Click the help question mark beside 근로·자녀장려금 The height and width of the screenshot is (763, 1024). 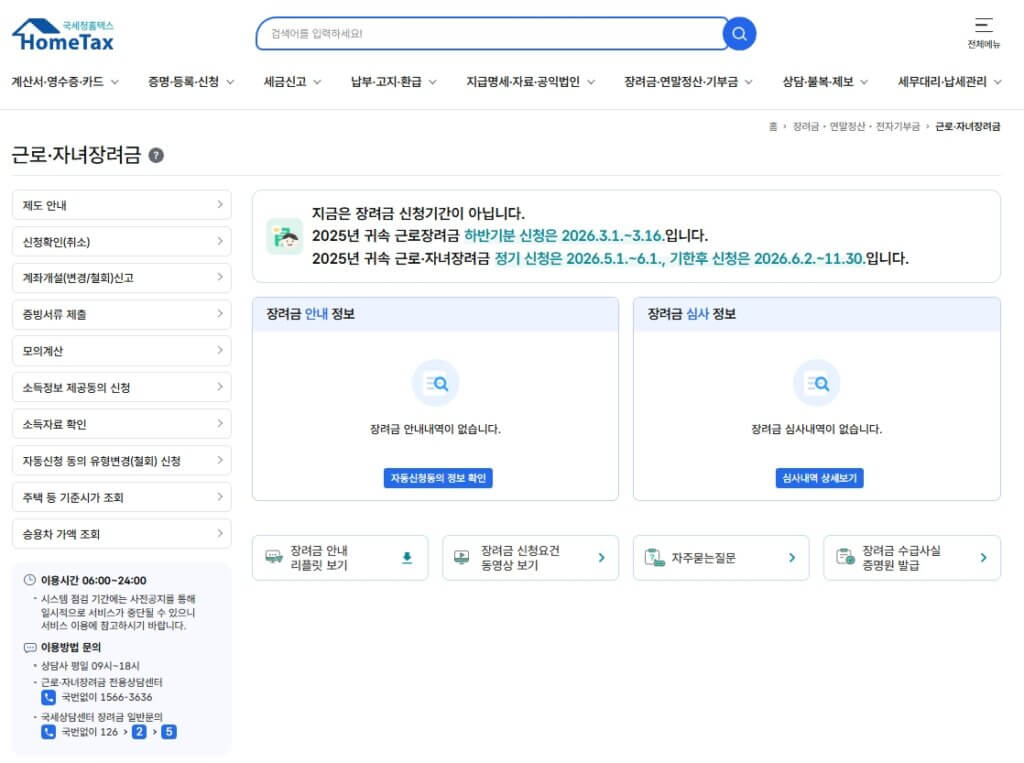(156, 155)
